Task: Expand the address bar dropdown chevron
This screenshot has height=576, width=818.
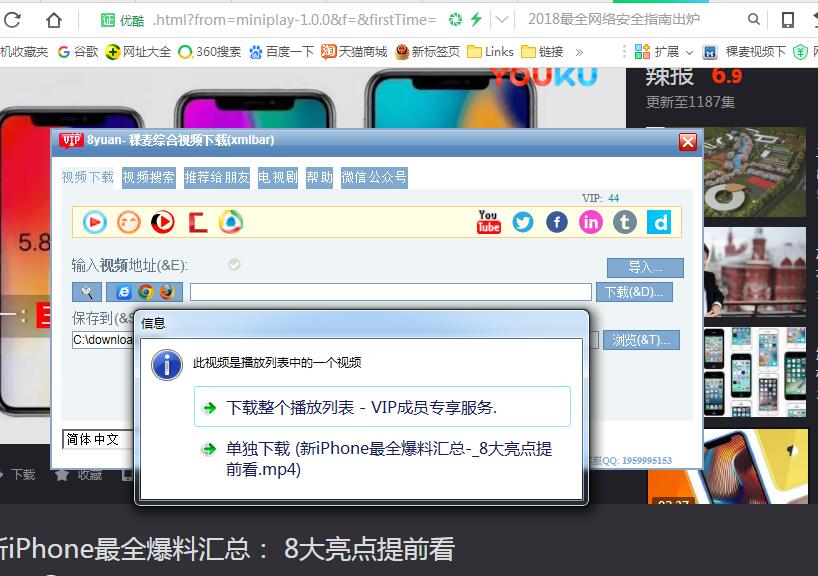Action: [x=502, y=20]
